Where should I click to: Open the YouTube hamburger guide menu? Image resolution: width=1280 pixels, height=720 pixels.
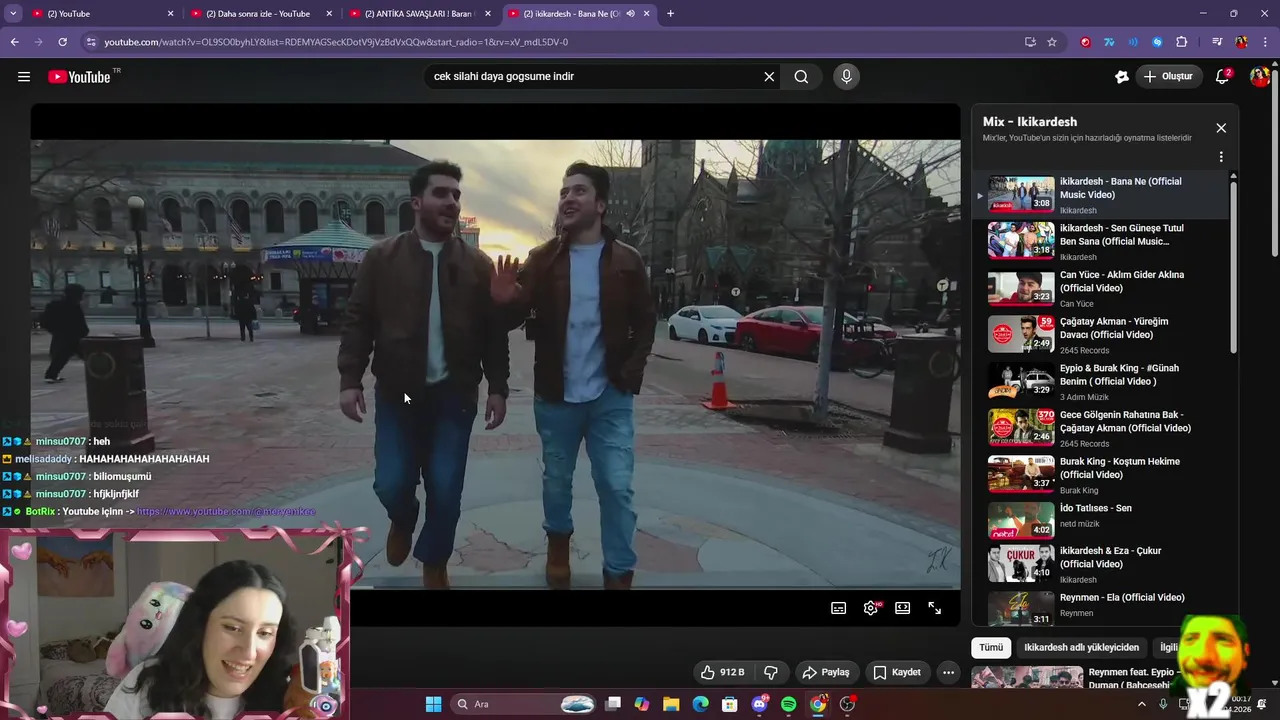(x=24, y=76)
